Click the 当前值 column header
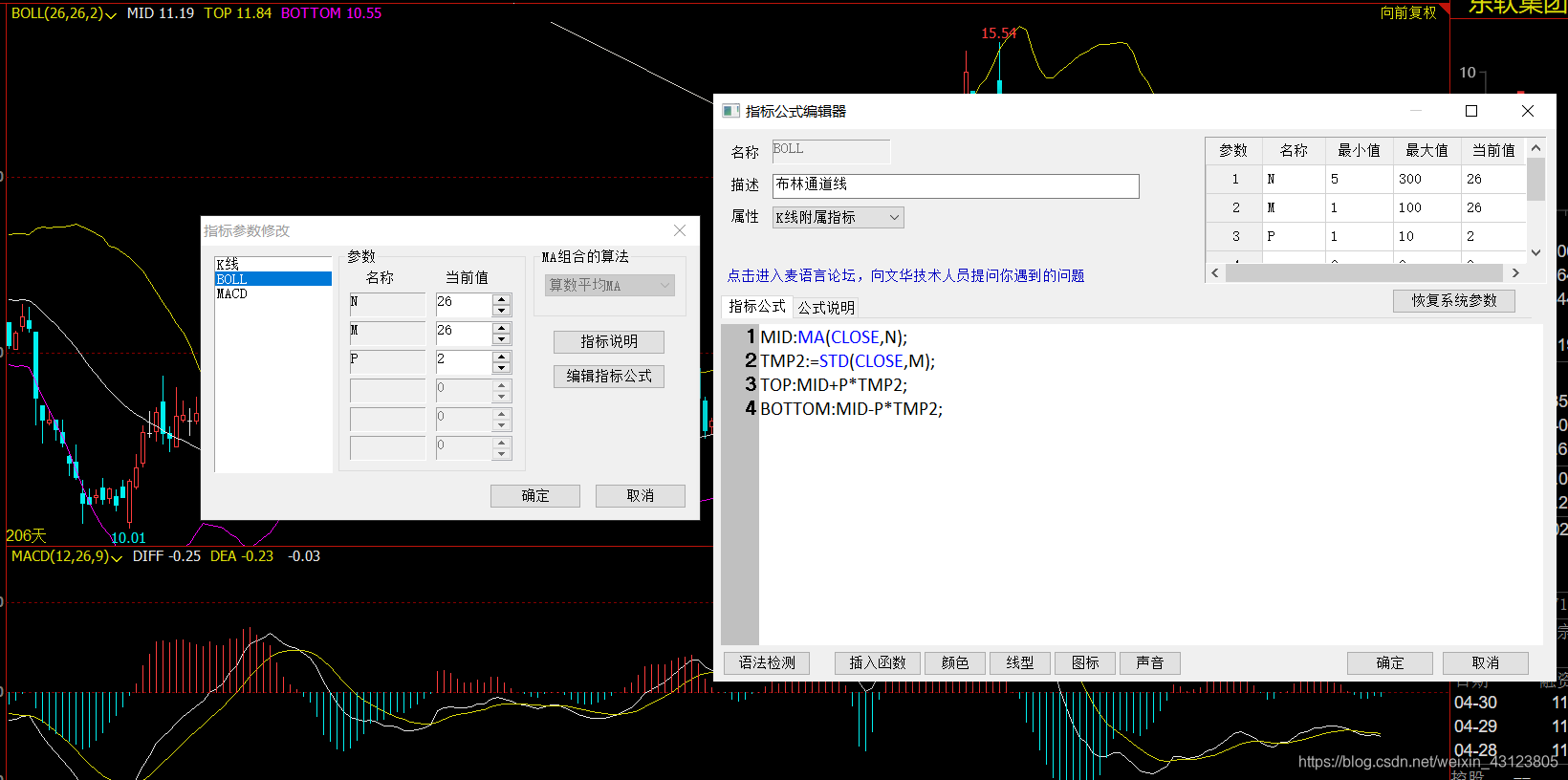The image size is (1568, 780). pyautogui.click(x=1493, y=150)
